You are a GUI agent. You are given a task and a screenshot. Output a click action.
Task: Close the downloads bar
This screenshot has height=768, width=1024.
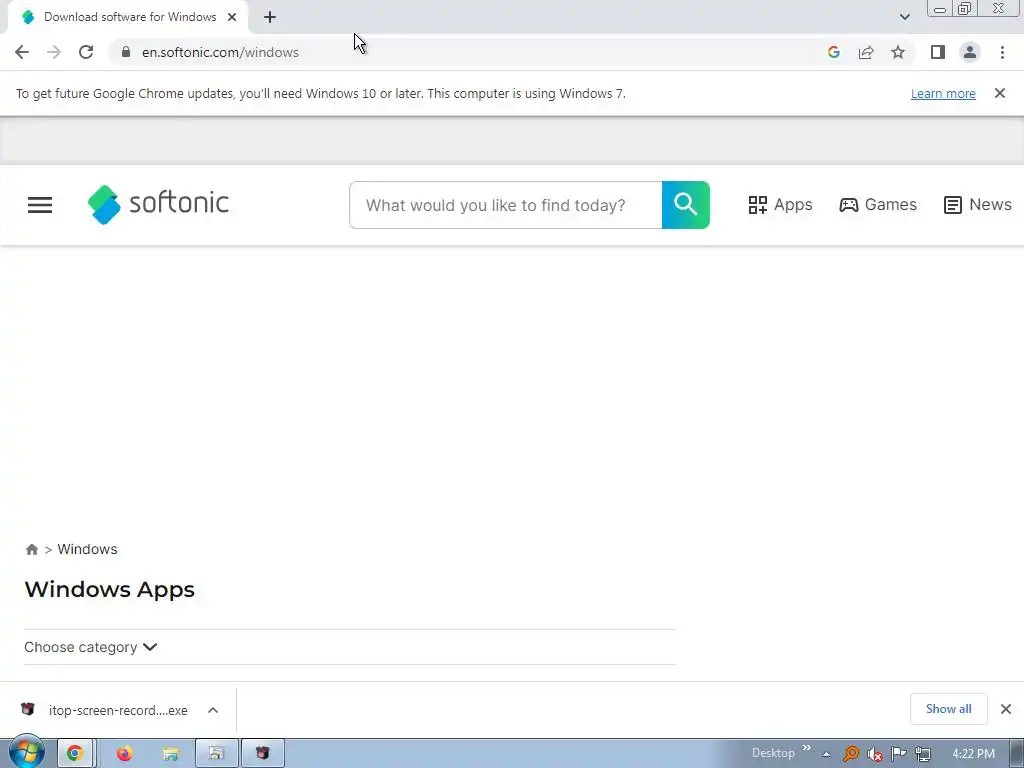[x=1006, y=709]
